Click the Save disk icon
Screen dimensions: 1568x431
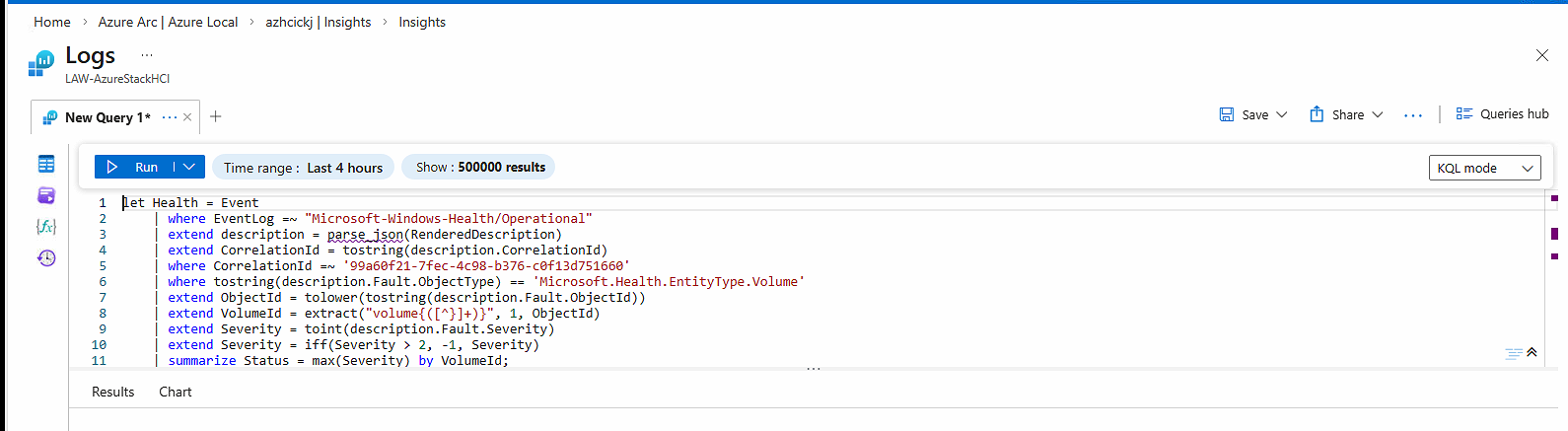(x=1227, y=114)
